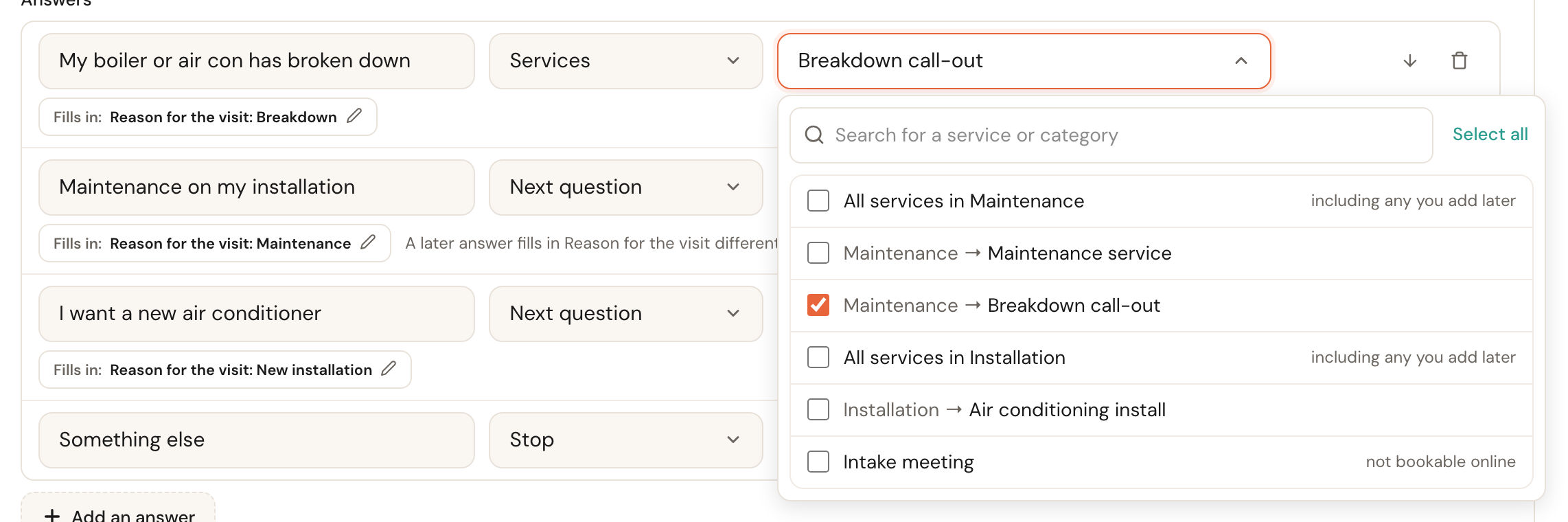Open Next question dropdown for Maintenance answer
This screenshot has height=522, width=1568.
click(x=626, y=188)
